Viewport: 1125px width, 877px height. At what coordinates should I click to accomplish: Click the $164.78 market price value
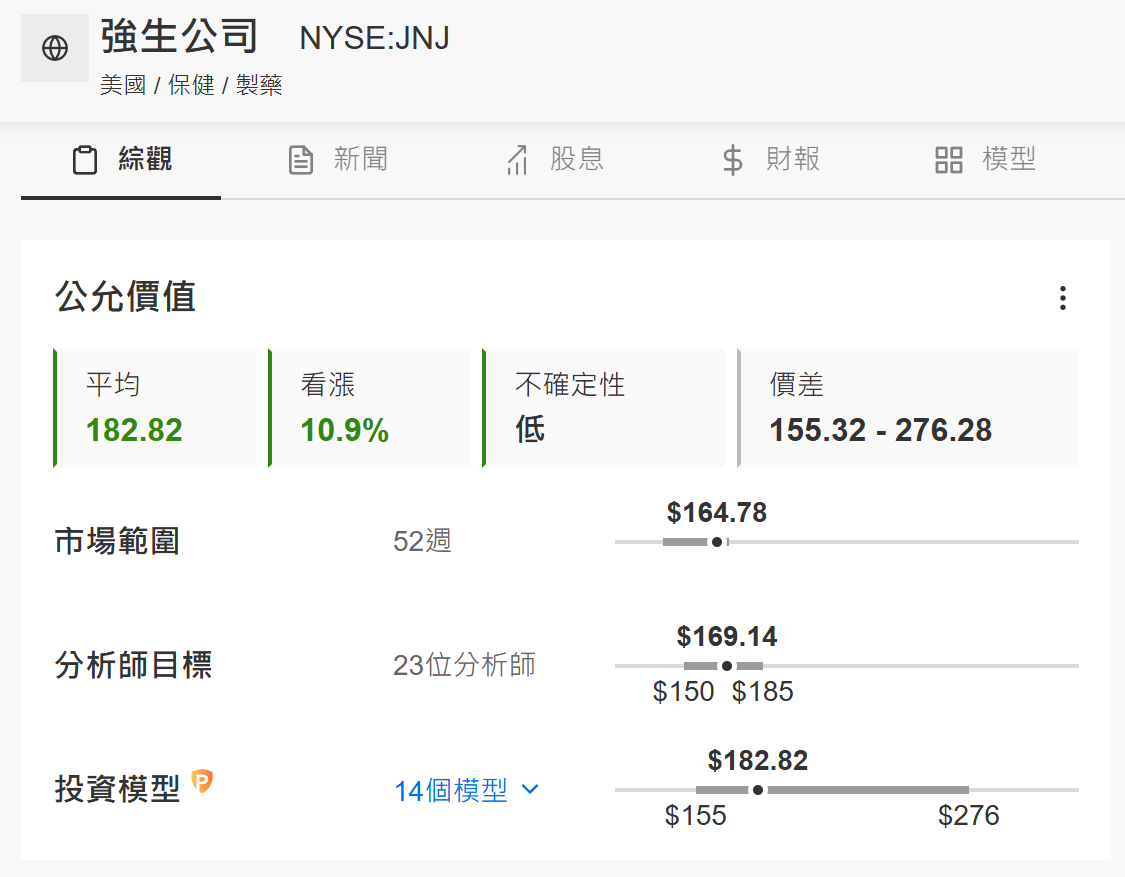pyautogui.click(x=717, y=512)
